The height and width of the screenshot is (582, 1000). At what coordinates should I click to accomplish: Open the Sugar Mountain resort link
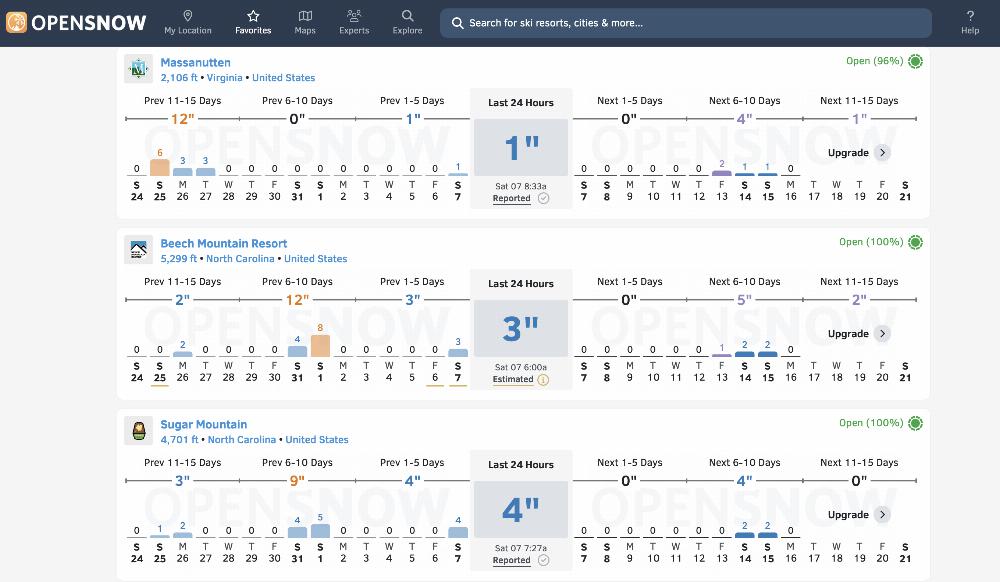204,424
